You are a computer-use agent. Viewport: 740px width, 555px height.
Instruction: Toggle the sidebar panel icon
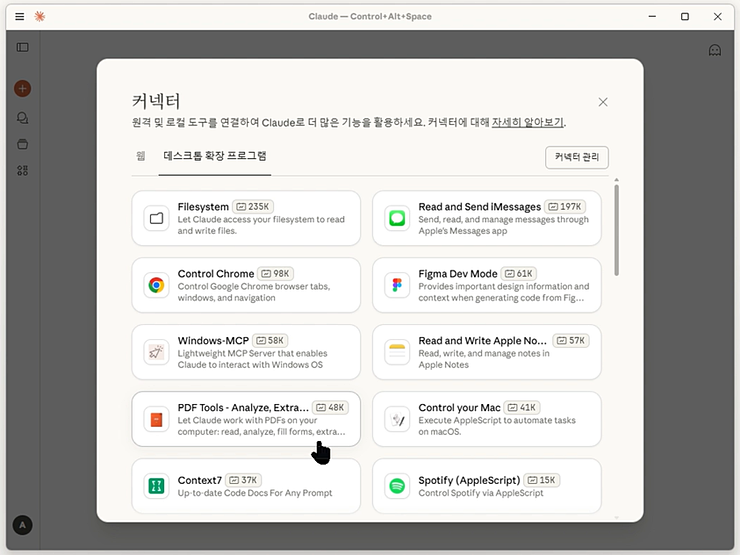point(22,47)
